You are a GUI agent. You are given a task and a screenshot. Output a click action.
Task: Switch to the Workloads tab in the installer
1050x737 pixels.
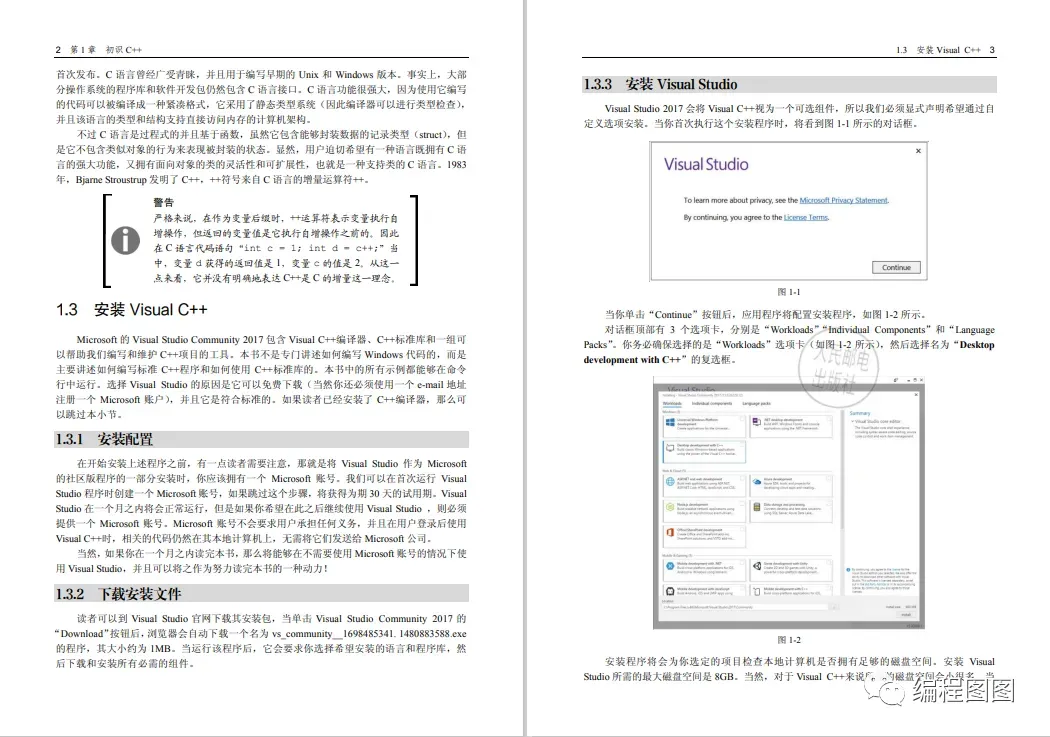click(x=672, y=403)
